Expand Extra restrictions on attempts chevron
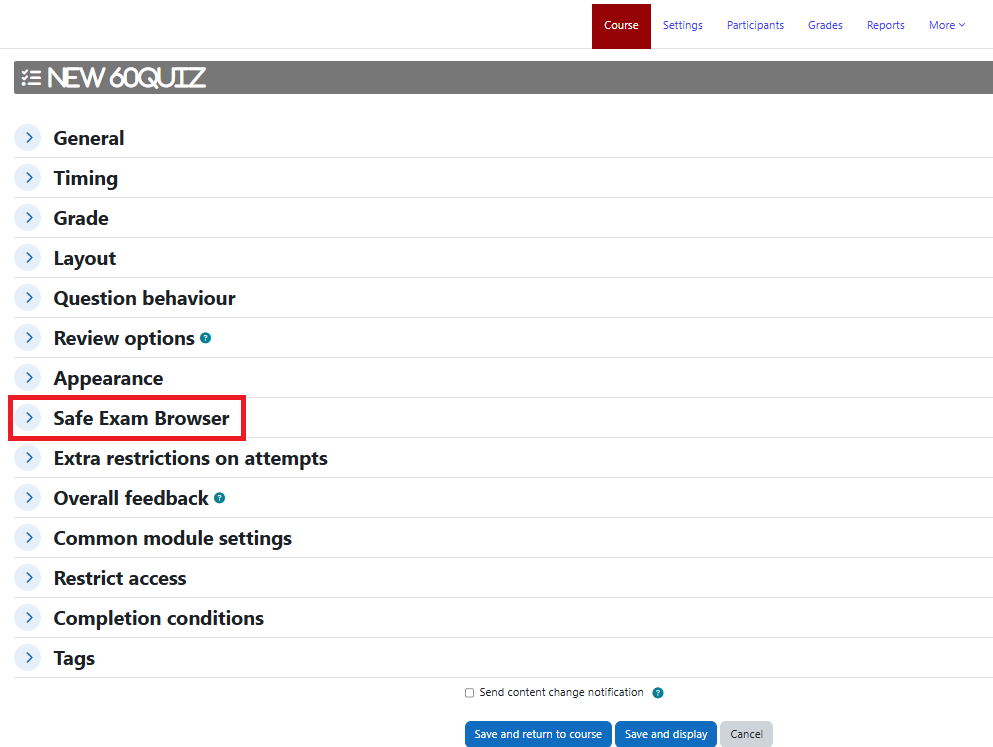 28,458
